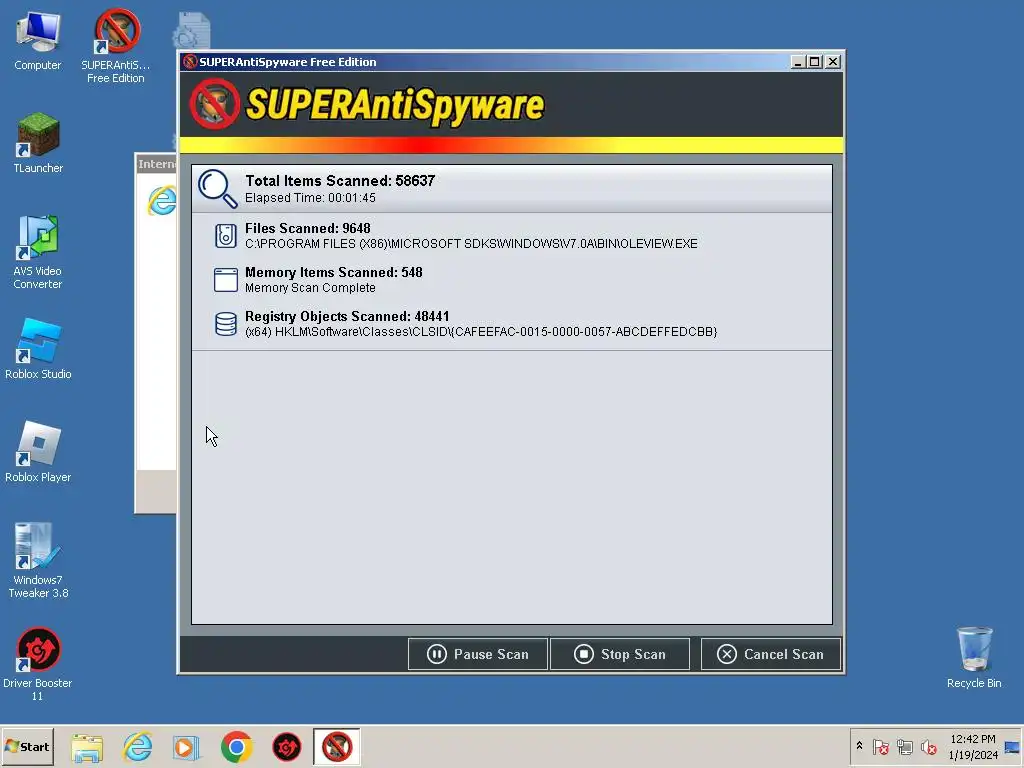
Task: Open Windows Explorer from the taskbar
Action: tap(87, 747)
